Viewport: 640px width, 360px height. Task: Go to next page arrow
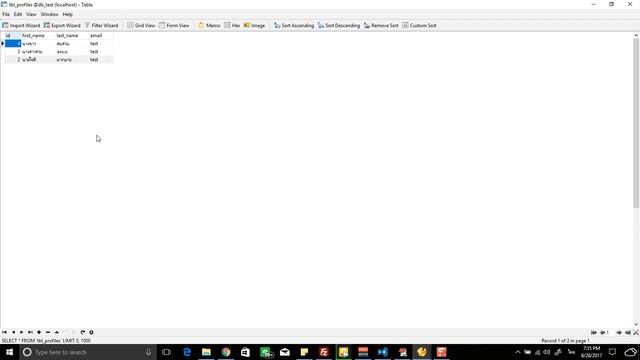[619, 333]
